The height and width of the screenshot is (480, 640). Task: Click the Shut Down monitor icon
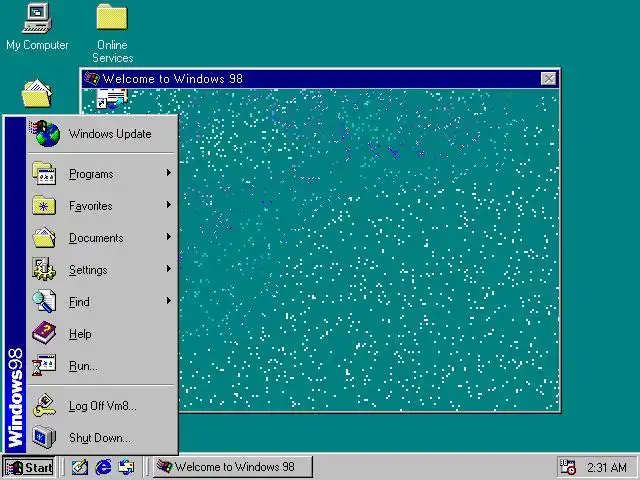(x=44, y=437)
